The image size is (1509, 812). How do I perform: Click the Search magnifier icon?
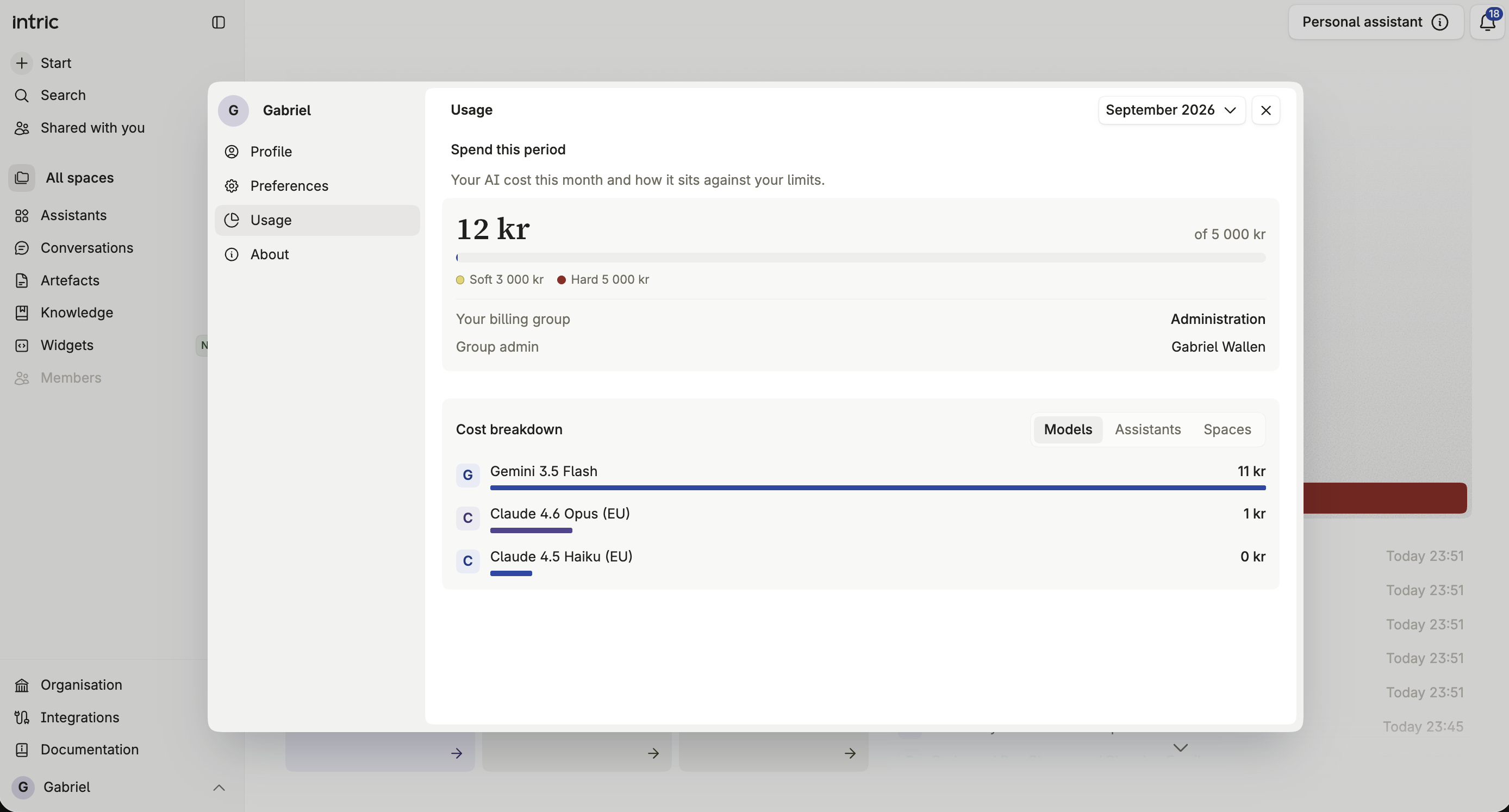(x=22, y=96)
